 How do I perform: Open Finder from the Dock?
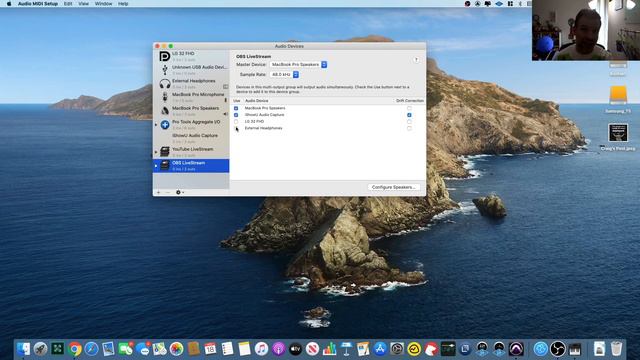coord(23,349)
